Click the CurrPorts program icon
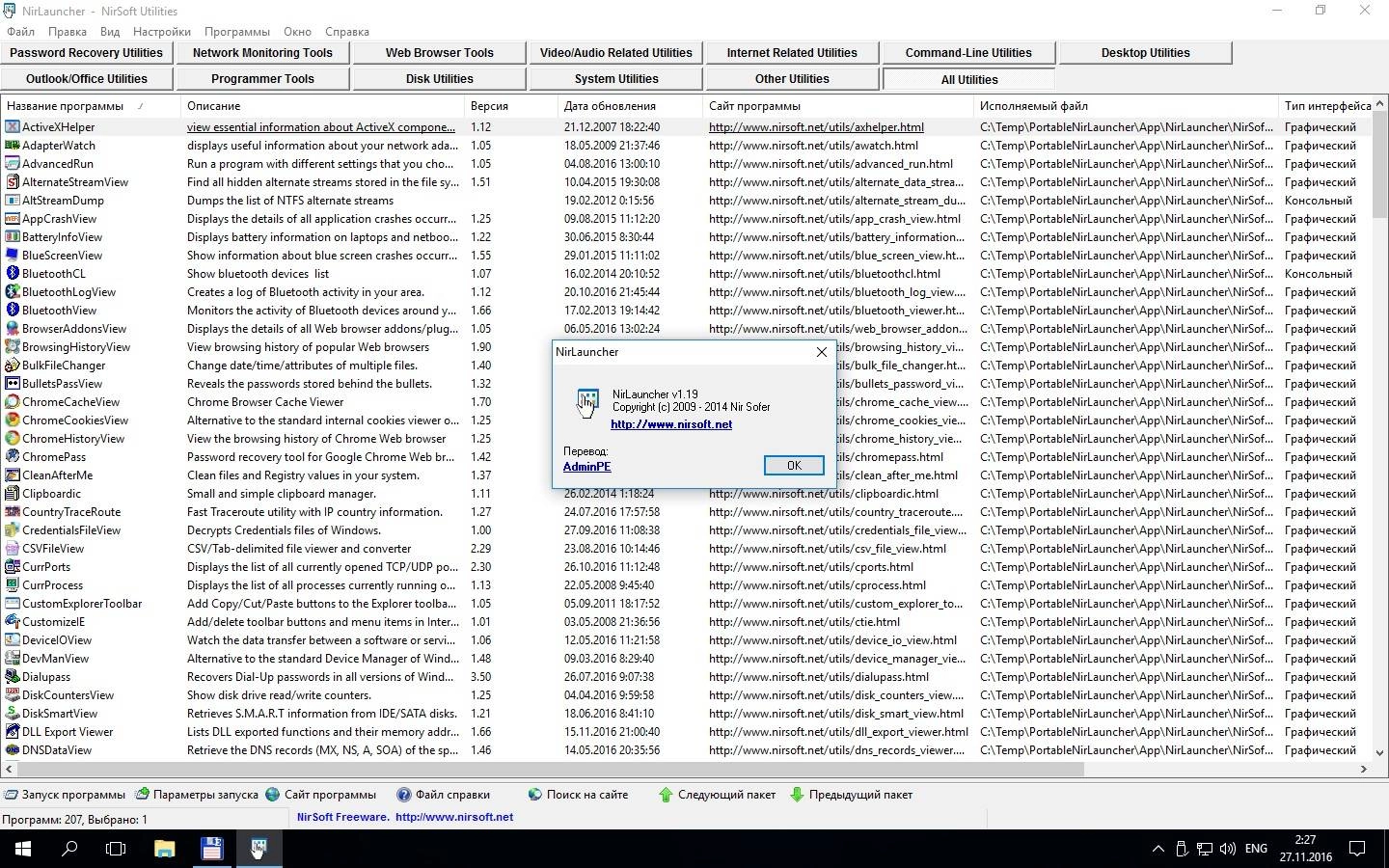Viewport: 1389px width, 868px height. (x=12, y=567)
